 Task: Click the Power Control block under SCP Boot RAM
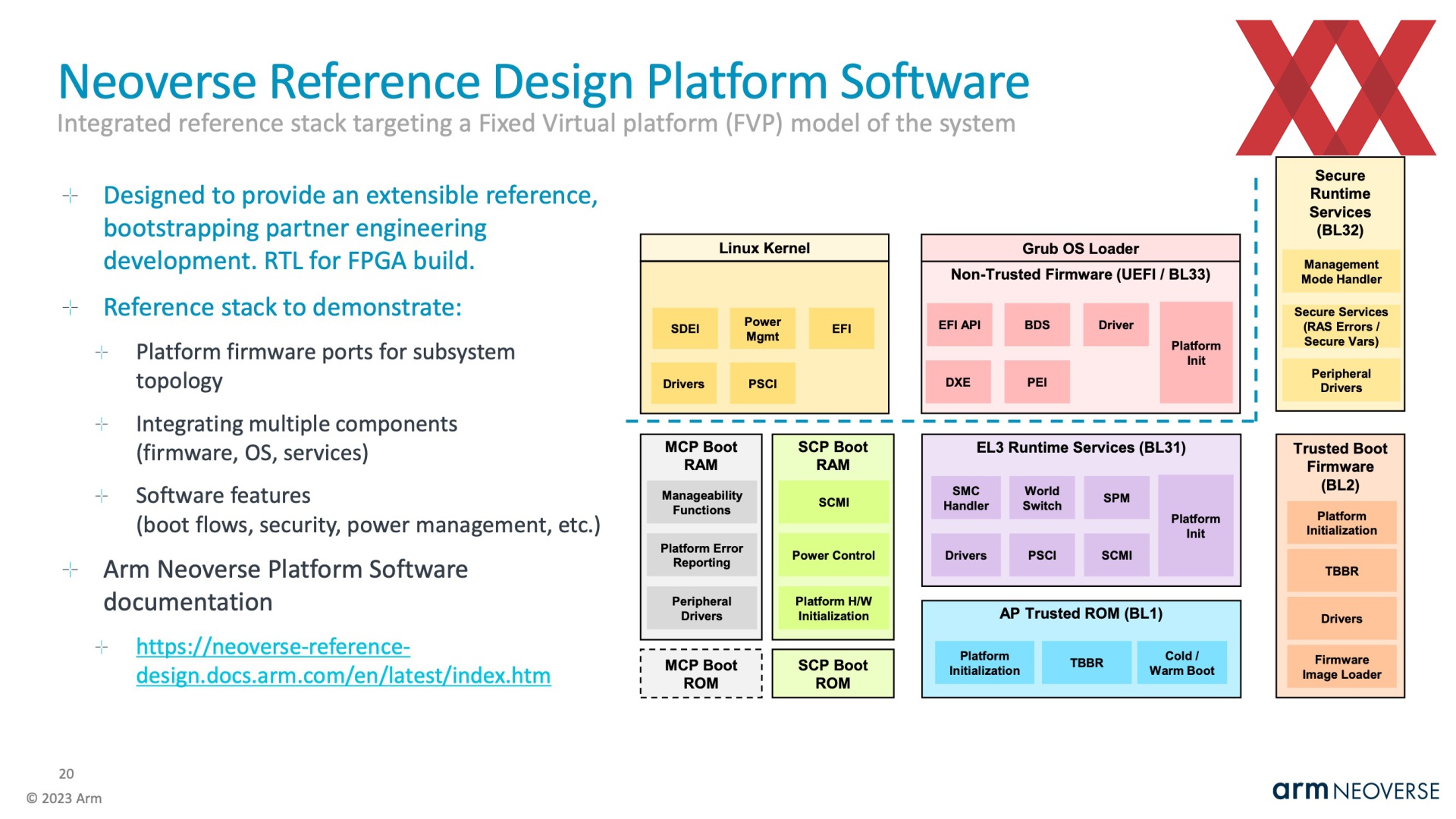coord(833,555)
